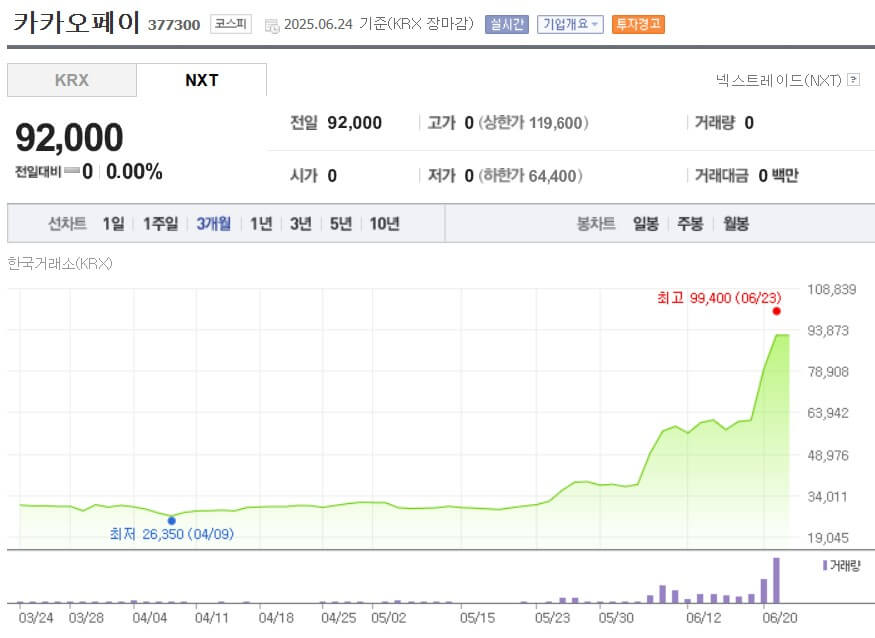Toggle 주봉 weekly candle view
Screen dimensions: 875x638
pyautogui.click(x=689, y=224)
